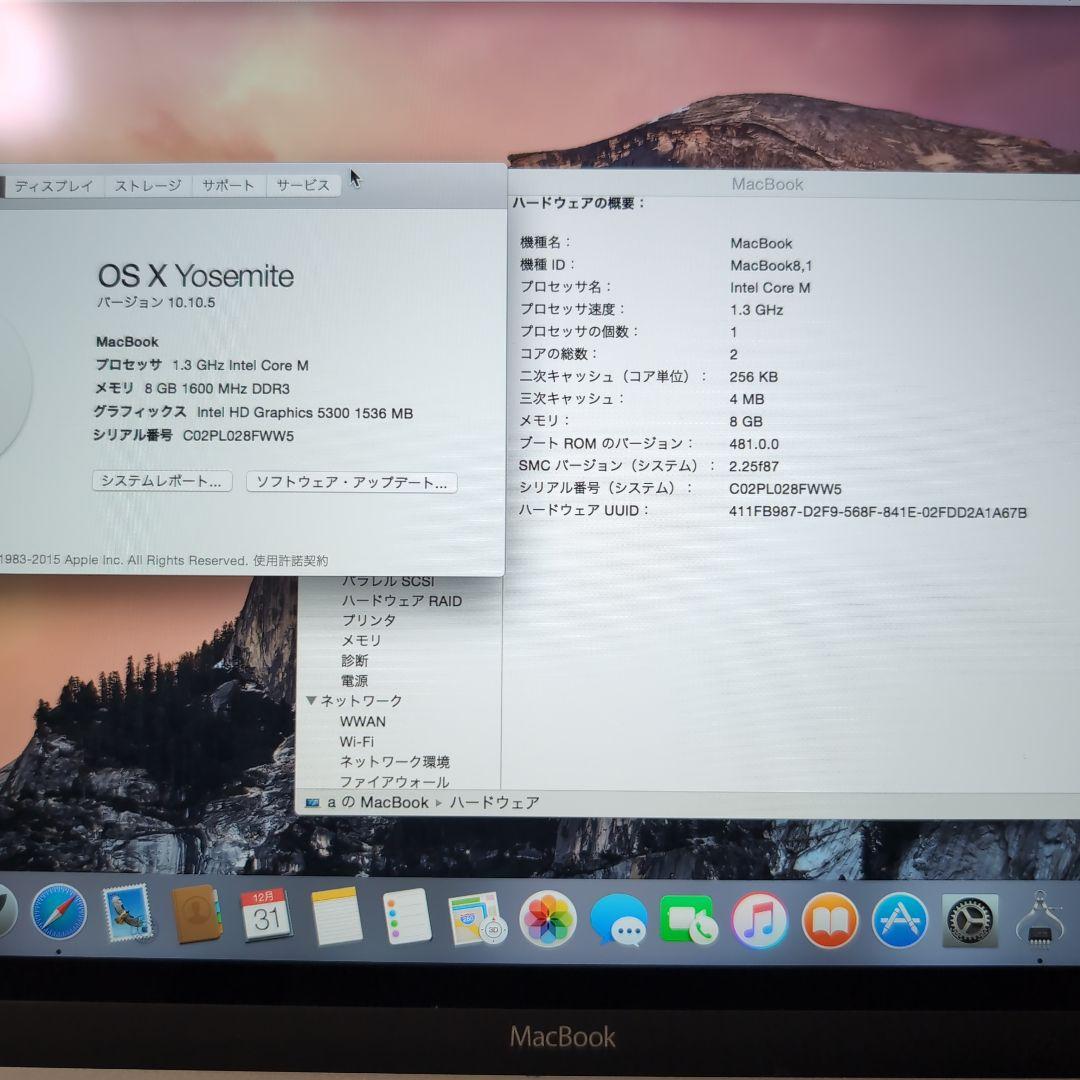Switch to the ストレージ tab

click(148, 186)
